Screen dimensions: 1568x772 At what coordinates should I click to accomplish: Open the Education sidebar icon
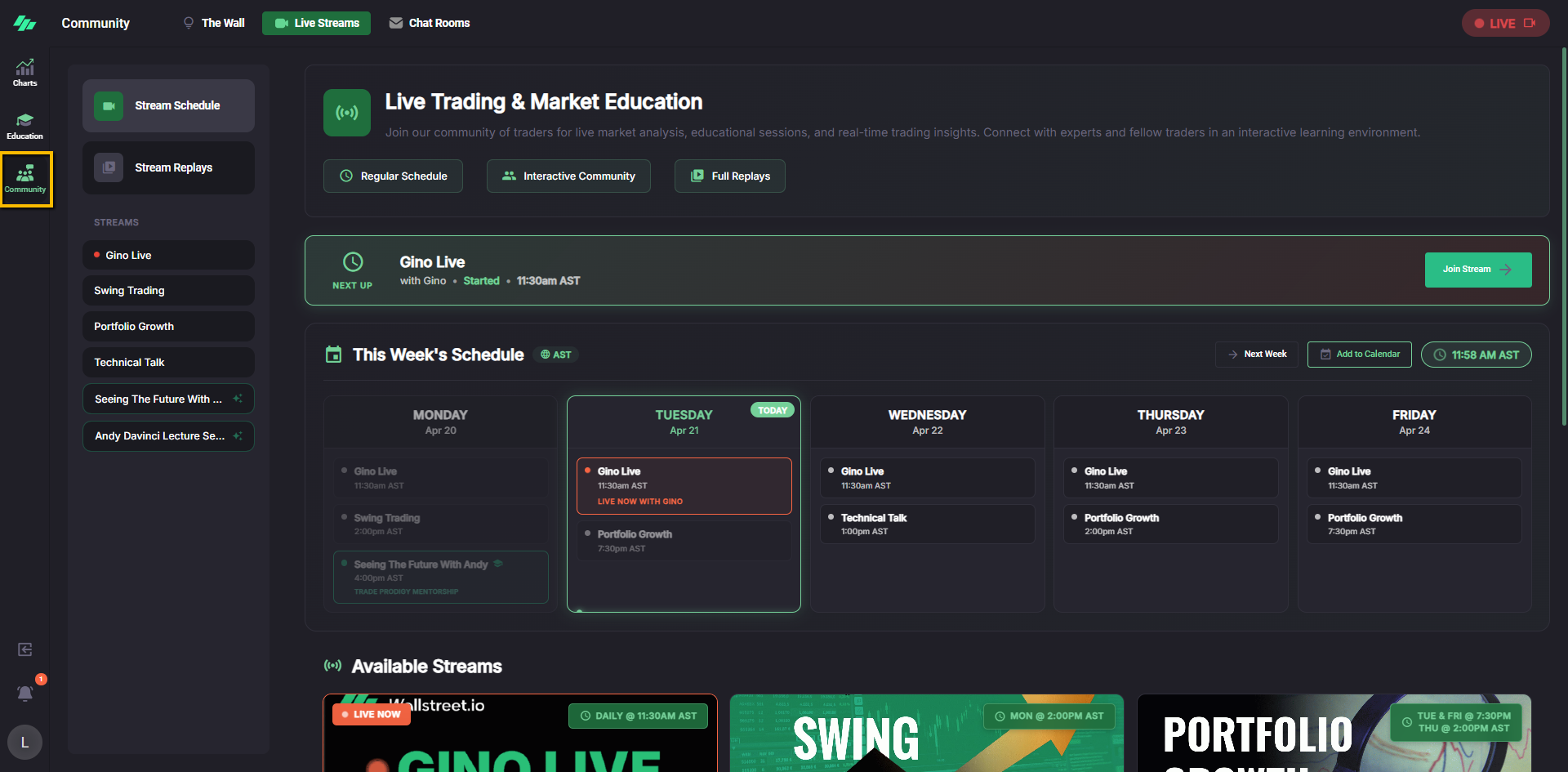pyautogui.click(x=24, y=126)
